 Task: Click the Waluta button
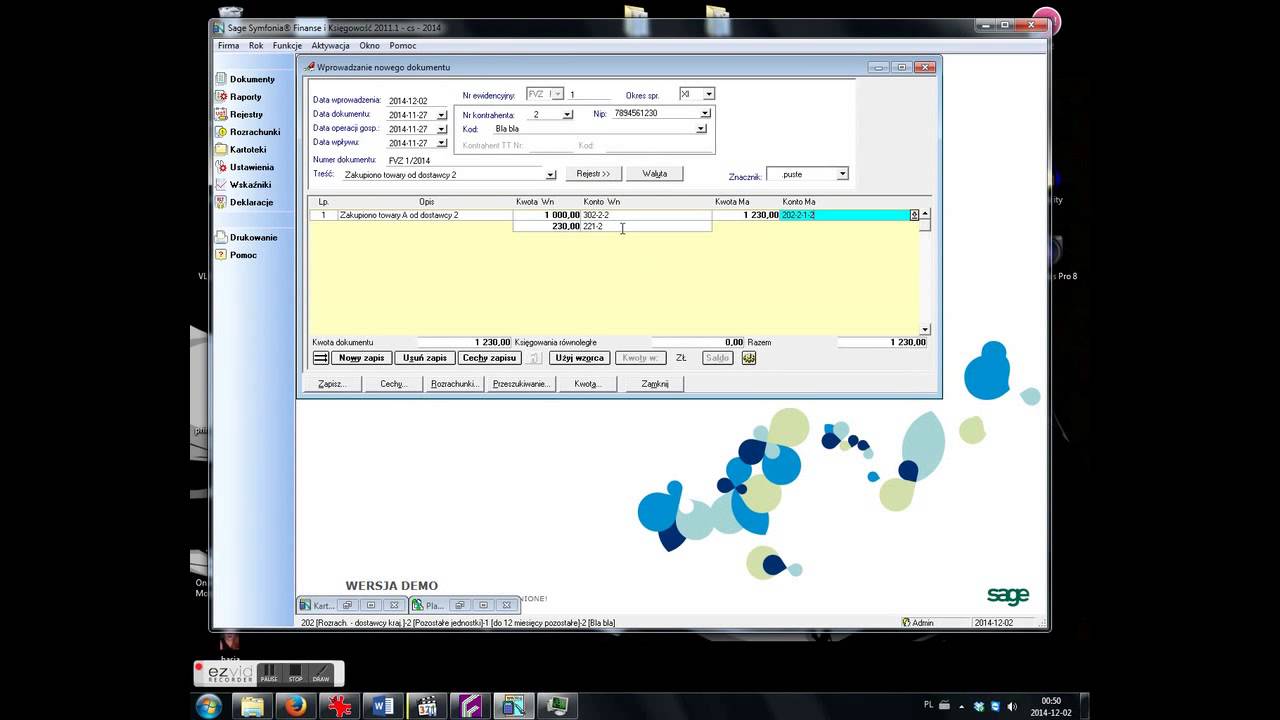pos(655,174)
